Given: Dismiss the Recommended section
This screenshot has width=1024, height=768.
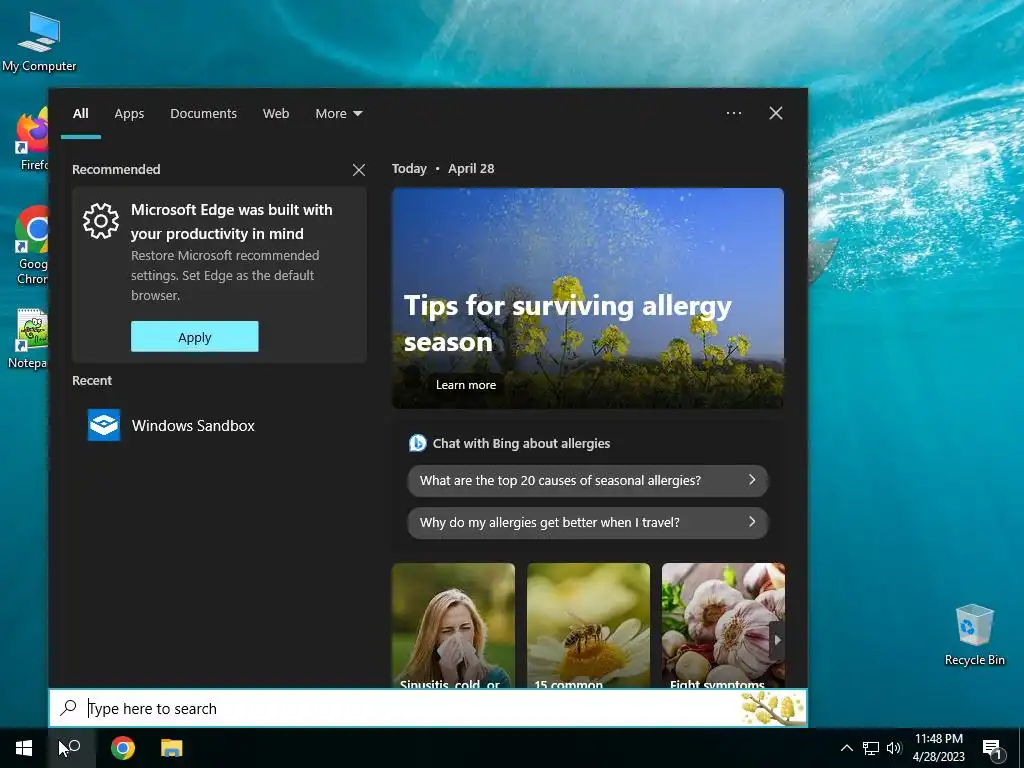Looking at the screenshot, I should tap(359, 170).
